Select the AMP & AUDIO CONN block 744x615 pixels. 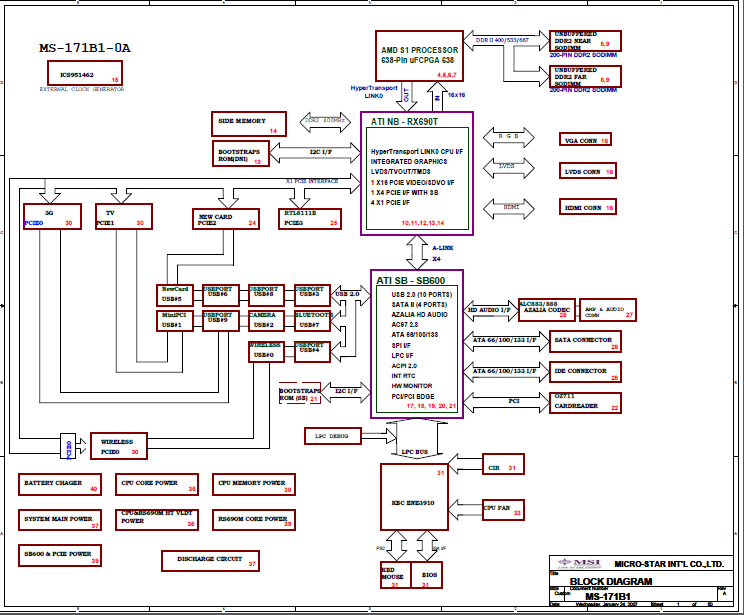[x=608, y=310]
